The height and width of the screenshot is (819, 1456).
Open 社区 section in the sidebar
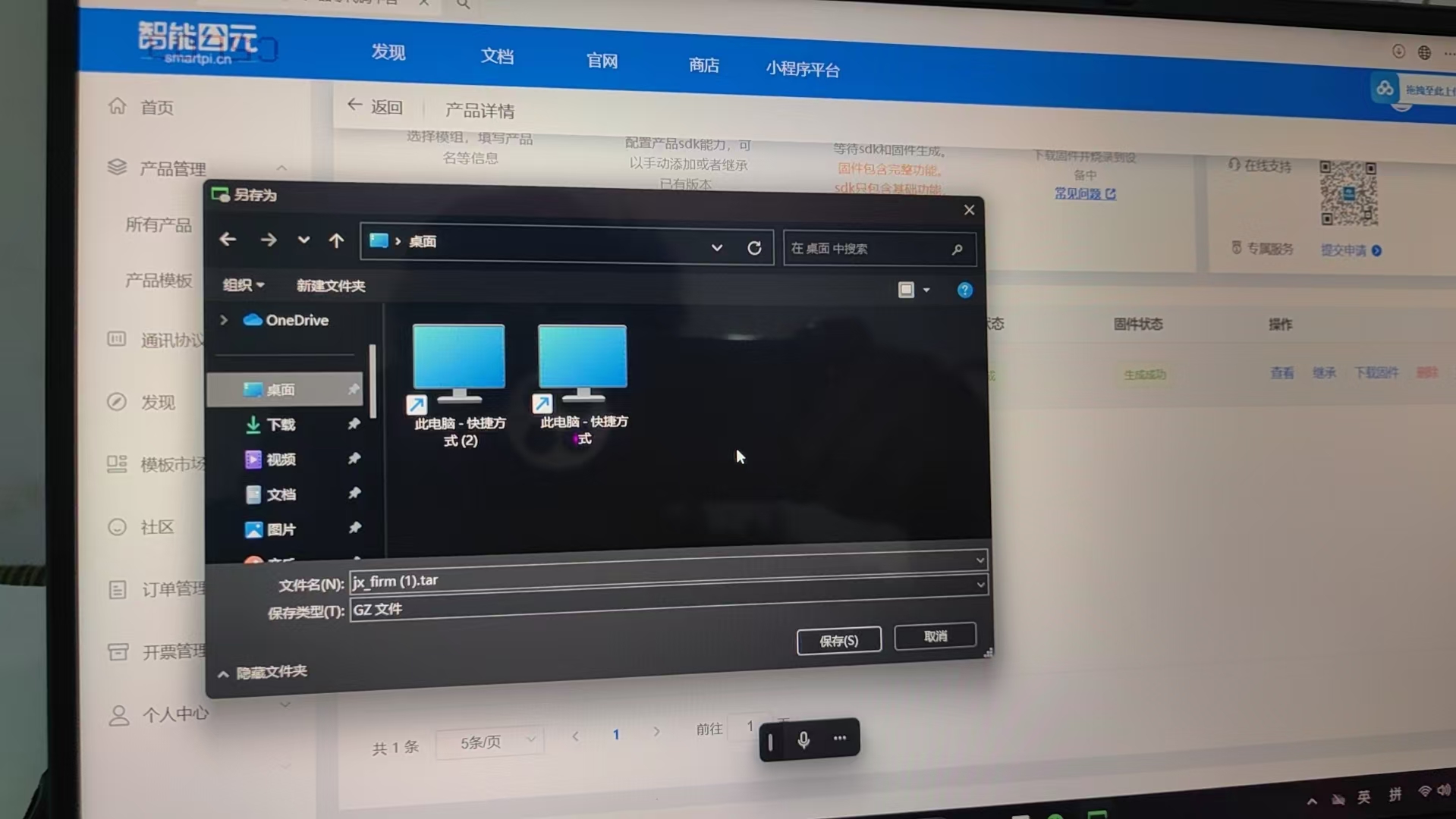pos(157,526)
